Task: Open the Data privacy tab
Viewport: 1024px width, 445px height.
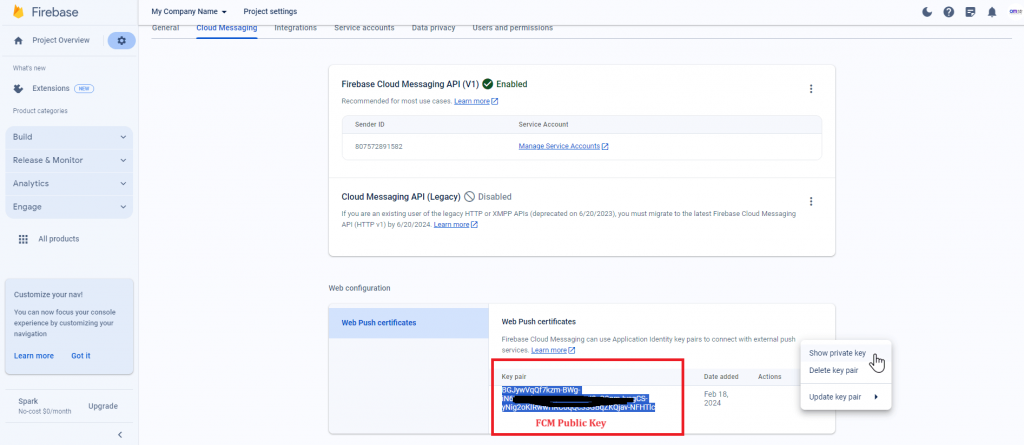Action: (433, 28)
